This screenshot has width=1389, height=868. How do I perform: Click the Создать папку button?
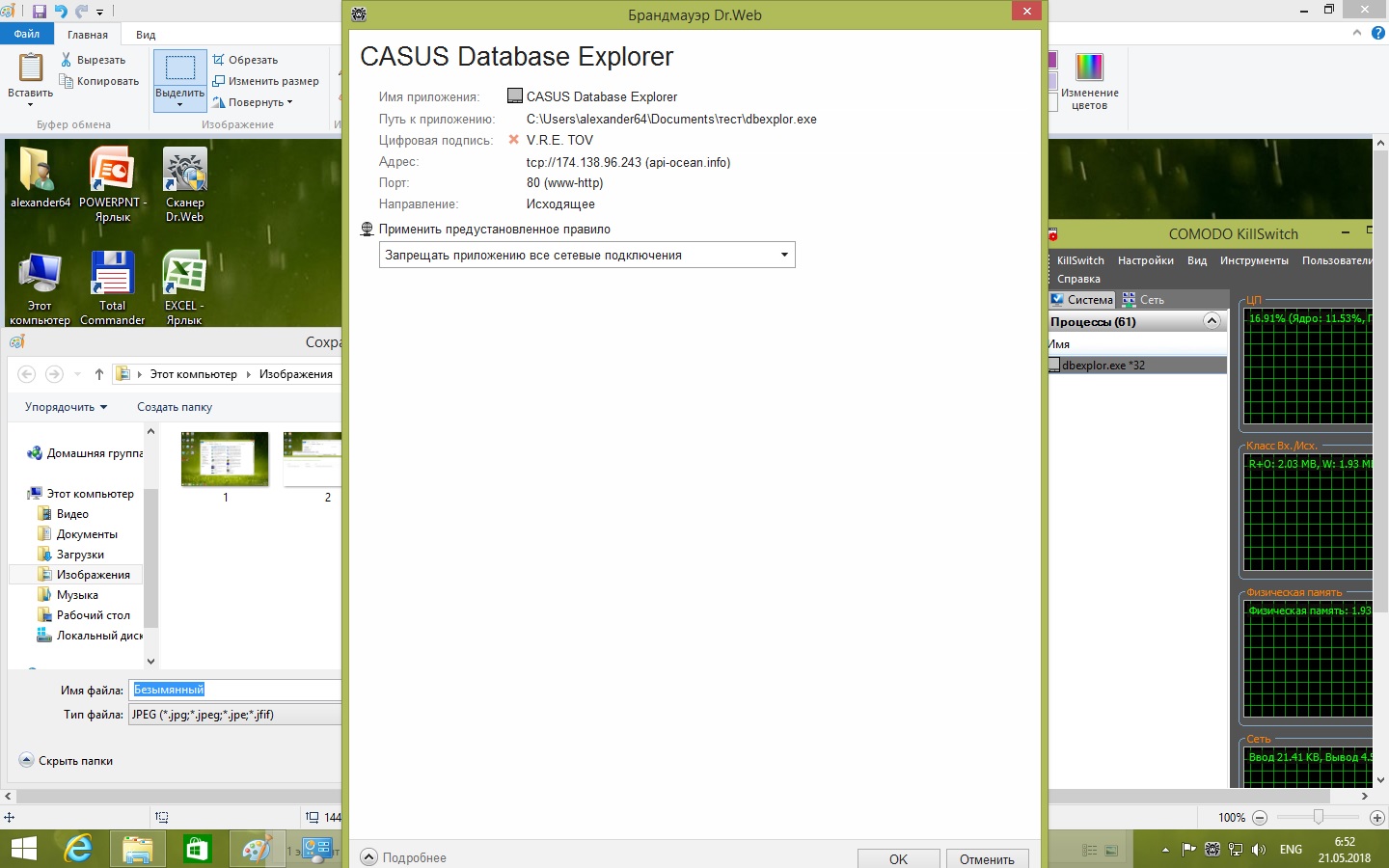[175, 407]
